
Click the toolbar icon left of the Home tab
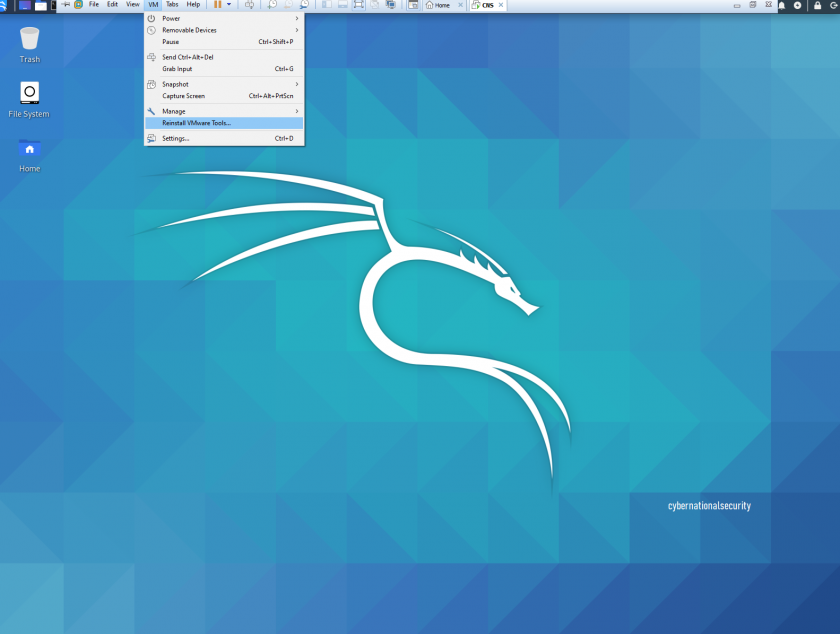(413, 5)
